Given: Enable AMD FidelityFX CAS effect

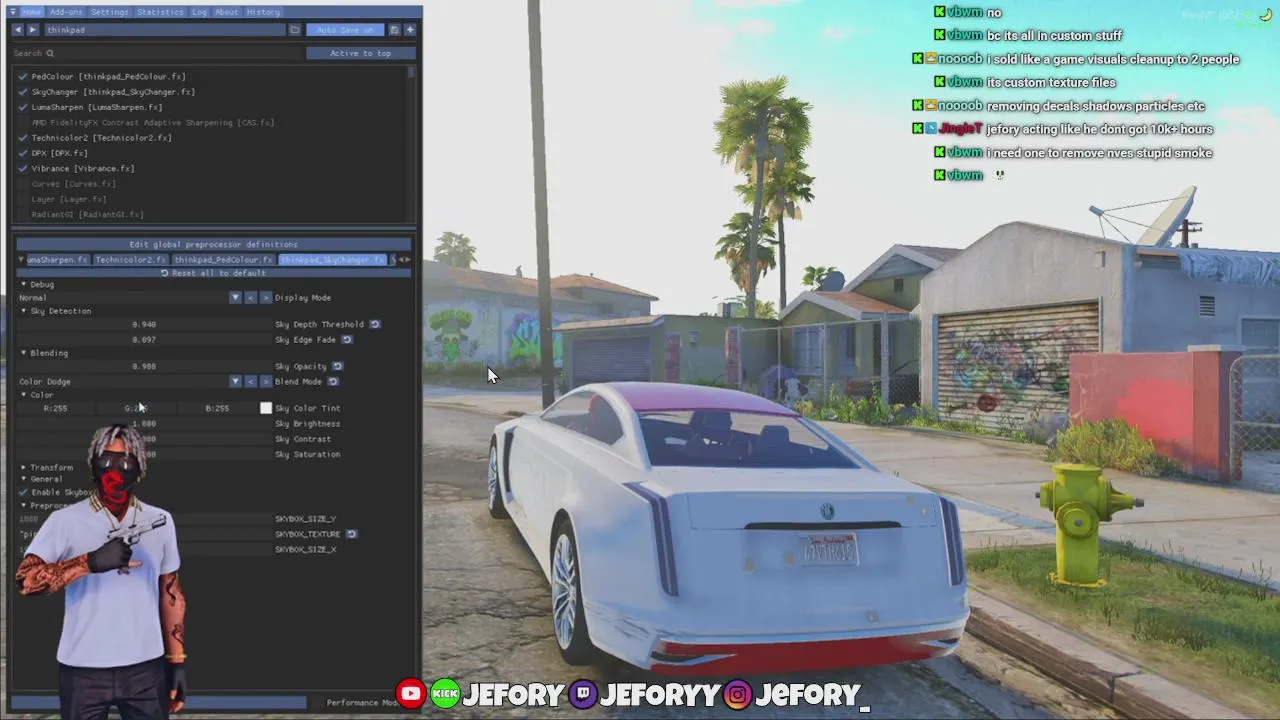Looking at the screenshot, I should coord(23,123).
